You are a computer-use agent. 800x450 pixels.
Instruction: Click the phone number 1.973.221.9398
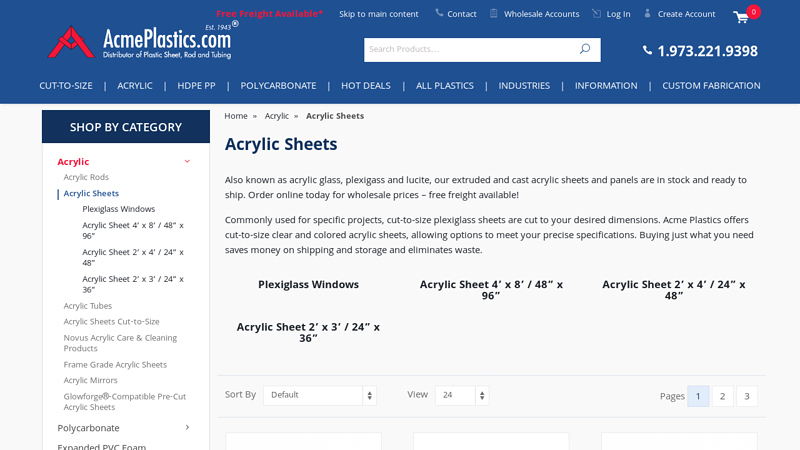[707, 51]
